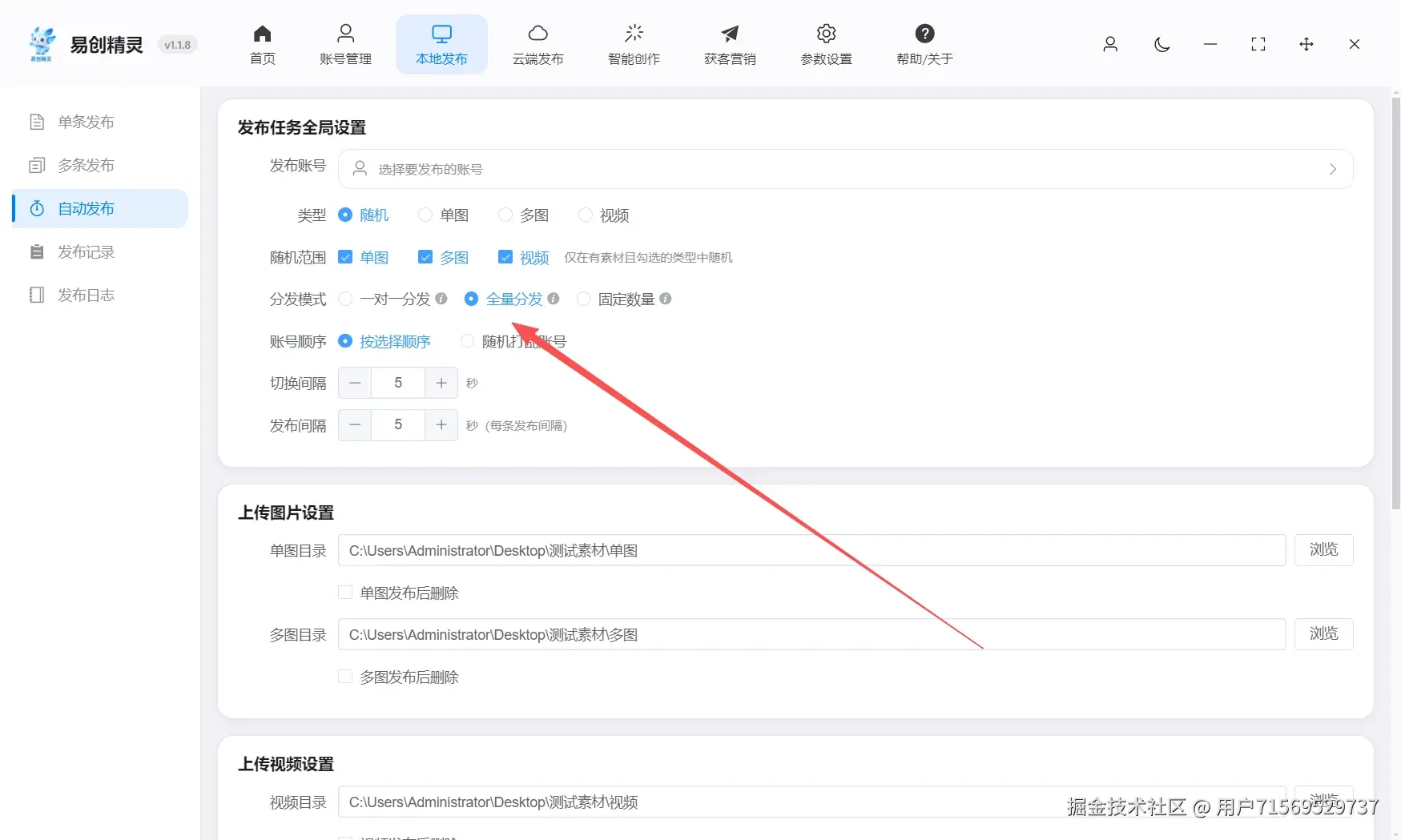Open 参数设置 parameter settings
The image size is (1401, 840).
pyautogui.click(x=825, y=44)
